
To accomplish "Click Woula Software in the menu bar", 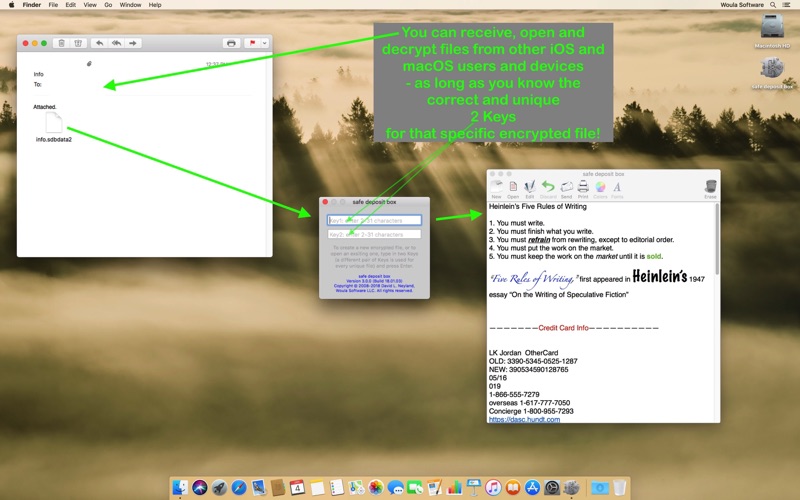I will pyautogui.click(x=742, y=5).
